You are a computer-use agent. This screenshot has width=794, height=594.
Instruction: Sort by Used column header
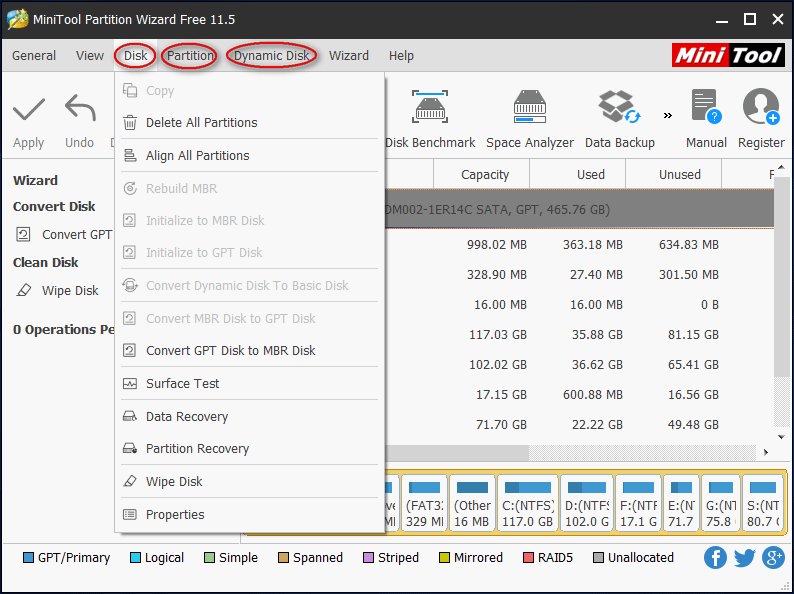(x=578, y=175)
